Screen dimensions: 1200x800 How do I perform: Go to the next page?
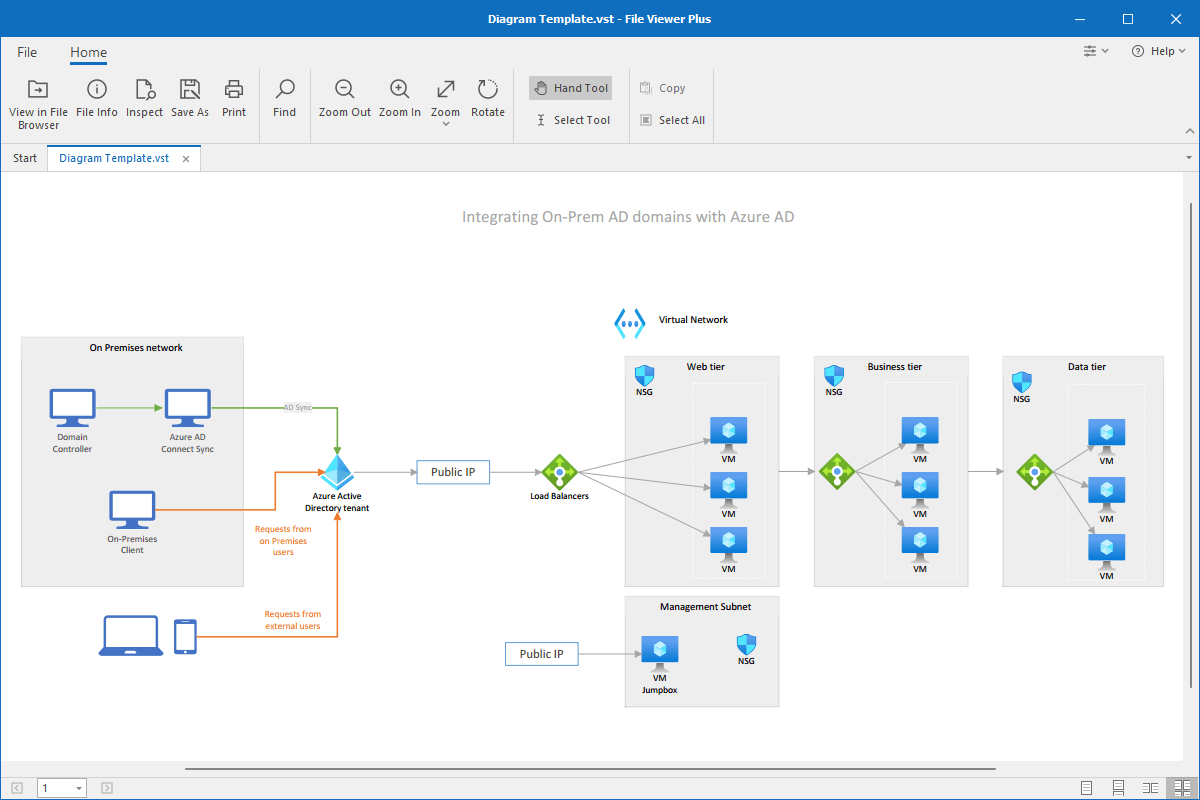point(107,788)
